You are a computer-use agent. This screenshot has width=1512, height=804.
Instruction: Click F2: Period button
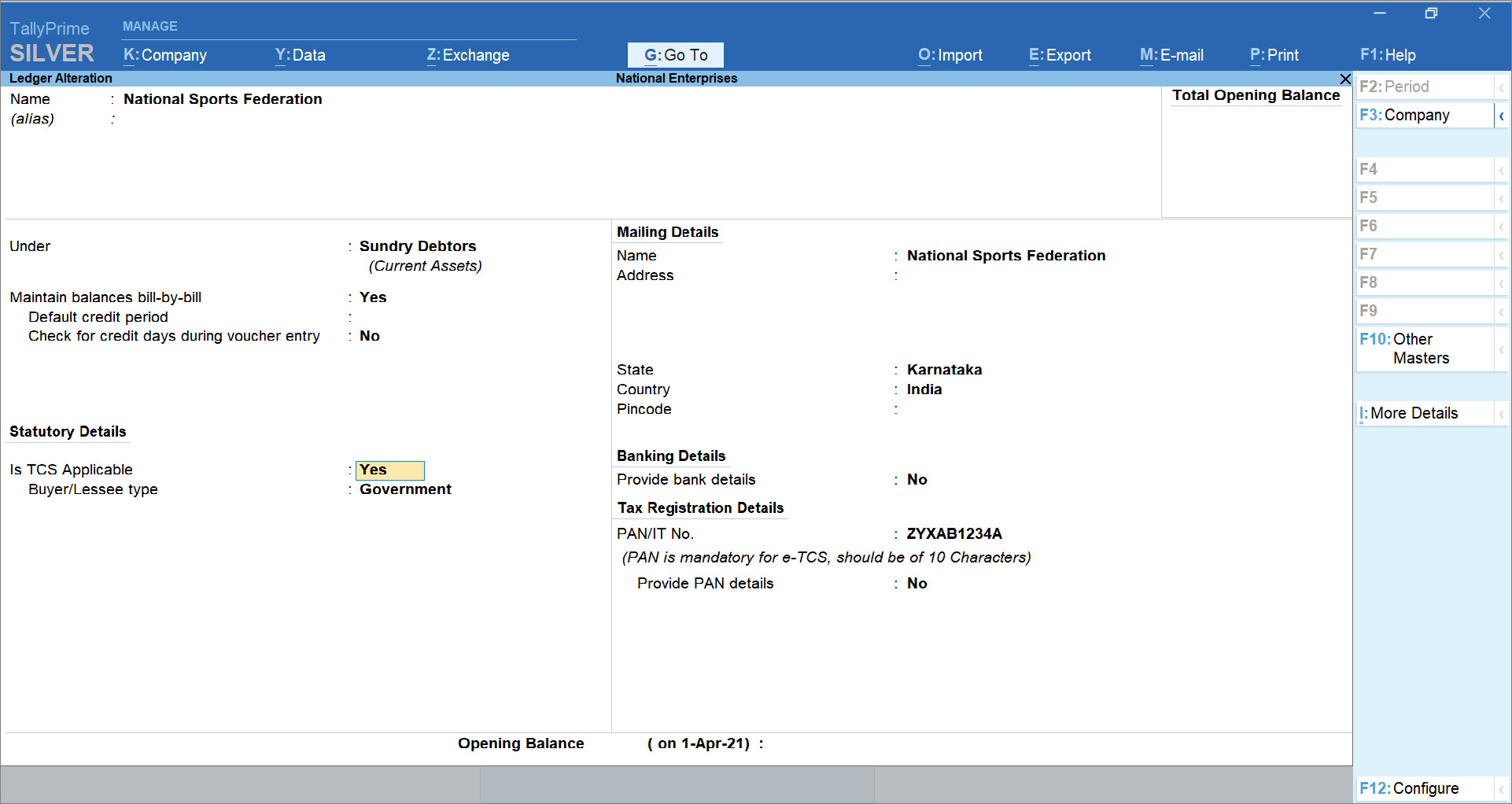[1425, 87]
